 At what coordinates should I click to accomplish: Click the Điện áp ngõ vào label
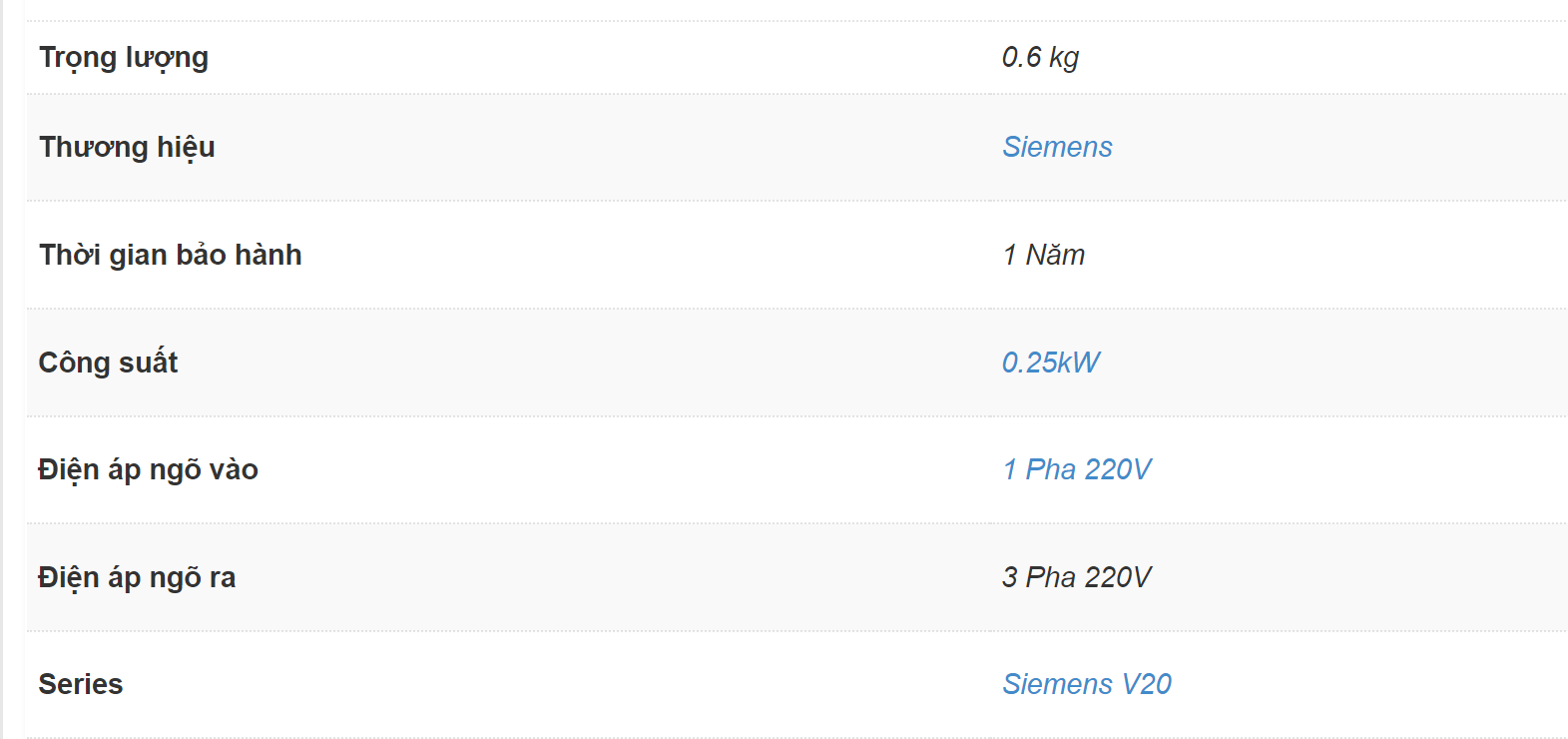[148, 469]
